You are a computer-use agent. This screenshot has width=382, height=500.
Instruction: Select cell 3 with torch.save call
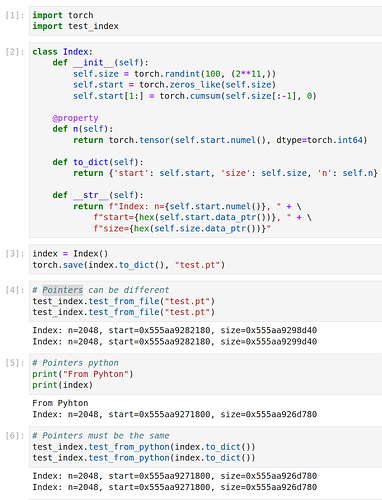tap(205, 259)
